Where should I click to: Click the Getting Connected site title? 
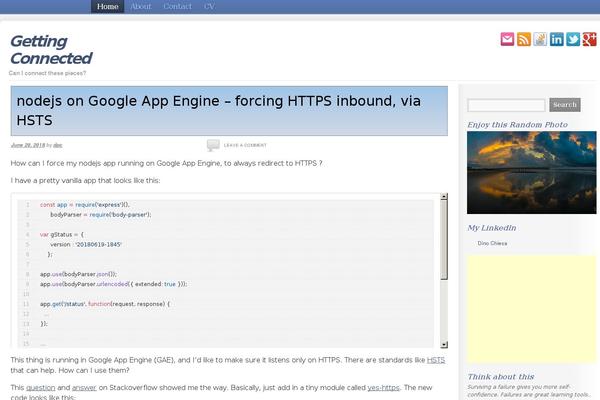point(51,50)
